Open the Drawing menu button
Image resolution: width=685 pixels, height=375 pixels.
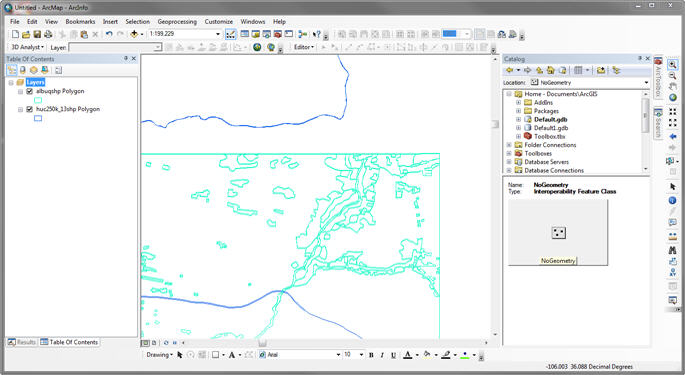159,355
